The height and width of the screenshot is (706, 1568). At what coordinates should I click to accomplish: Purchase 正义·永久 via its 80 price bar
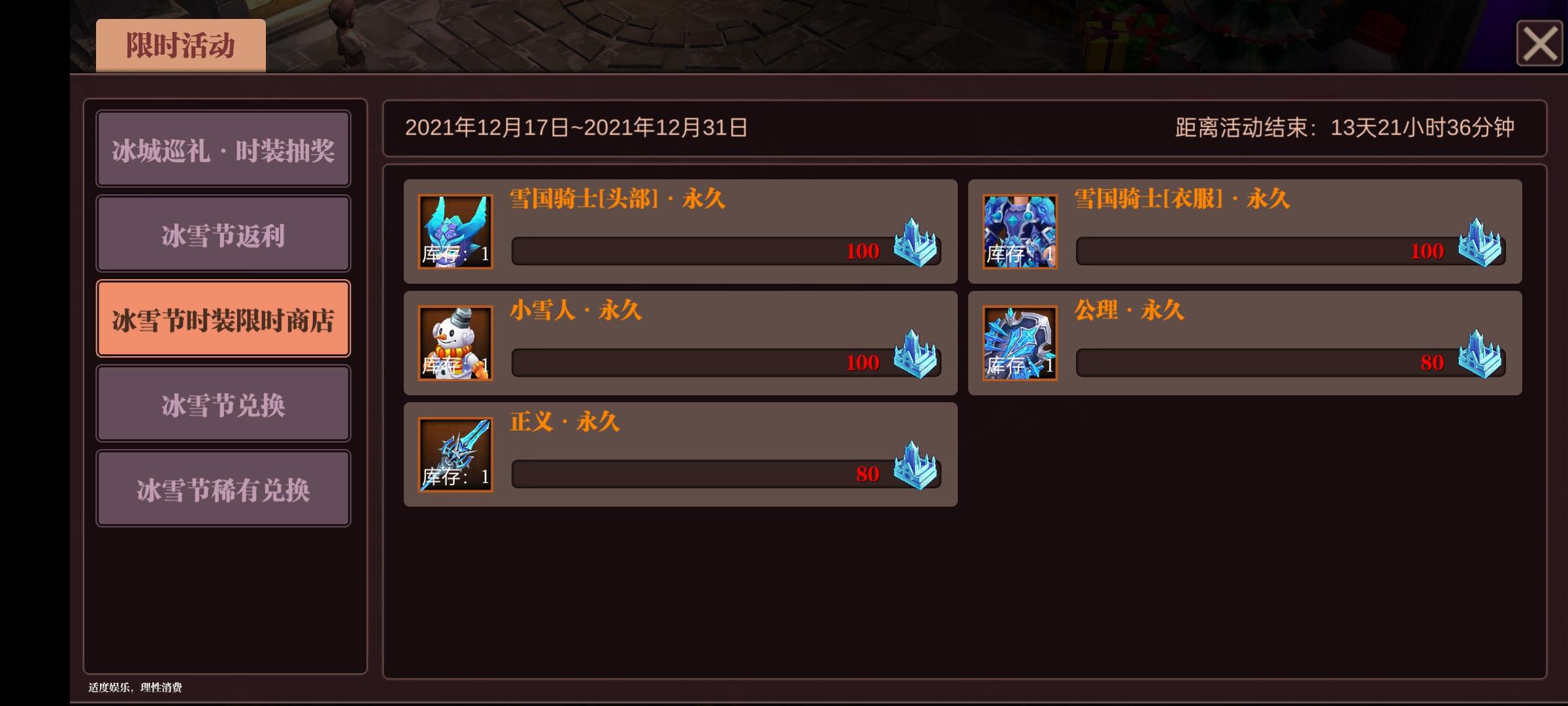click(726, 474)
